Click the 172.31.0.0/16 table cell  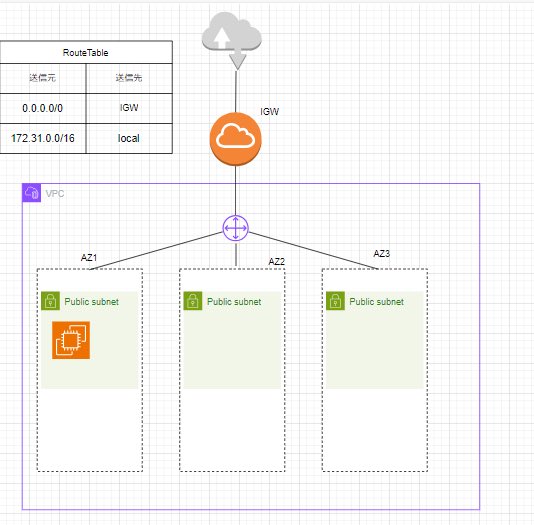point(43,138)
